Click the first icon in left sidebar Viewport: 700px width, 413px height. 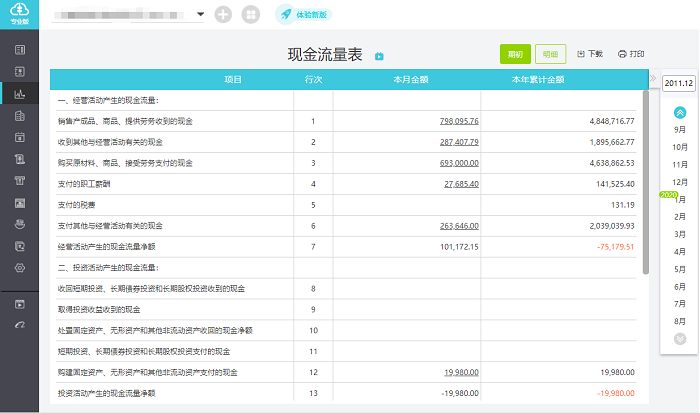point(19,49)
